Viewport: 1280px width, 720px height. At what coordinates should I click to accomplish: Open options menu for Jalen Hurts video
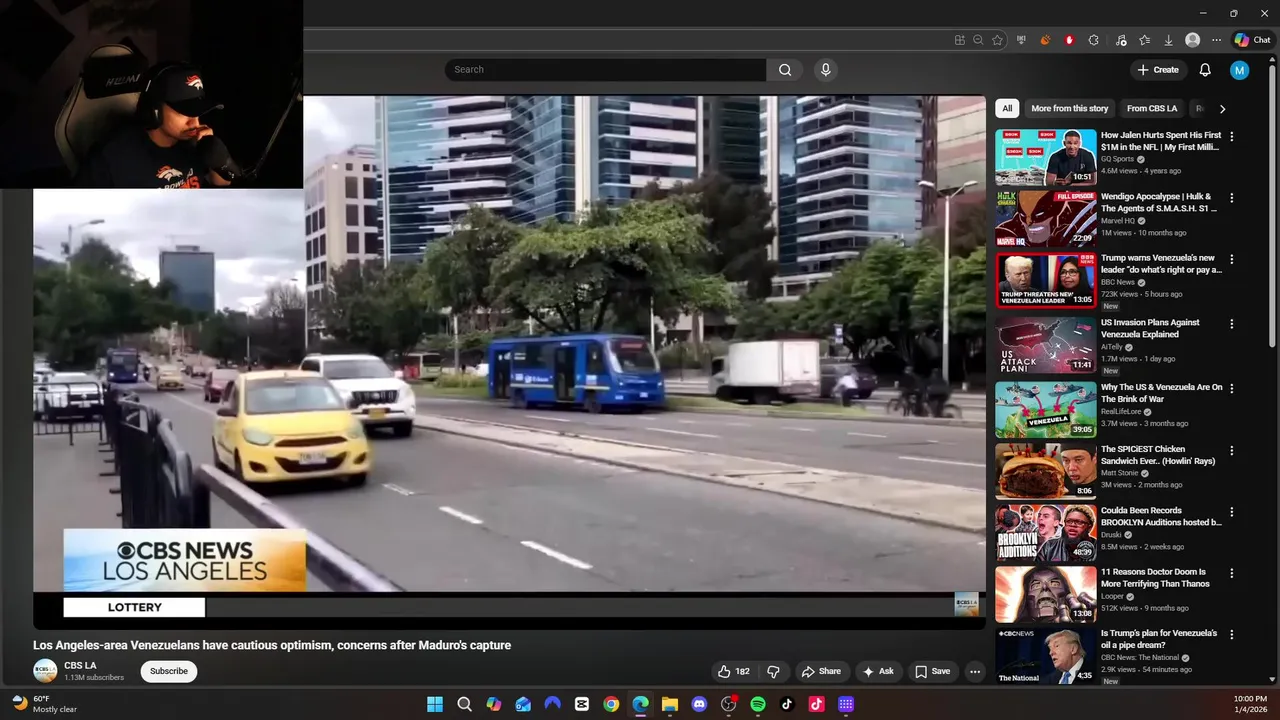click(1232, 136)
